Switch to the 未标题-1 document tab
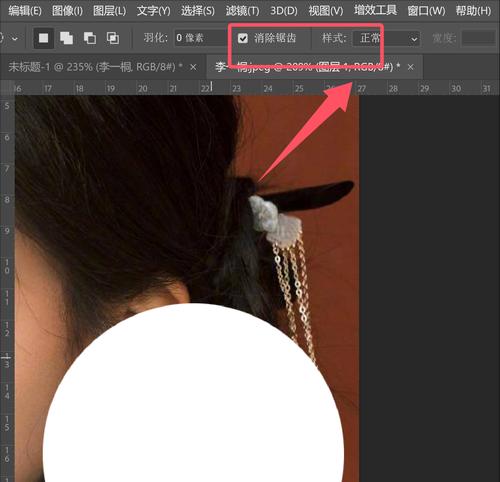Image resolution: width=500 pixels, height=482 pixels. (95, 67)
